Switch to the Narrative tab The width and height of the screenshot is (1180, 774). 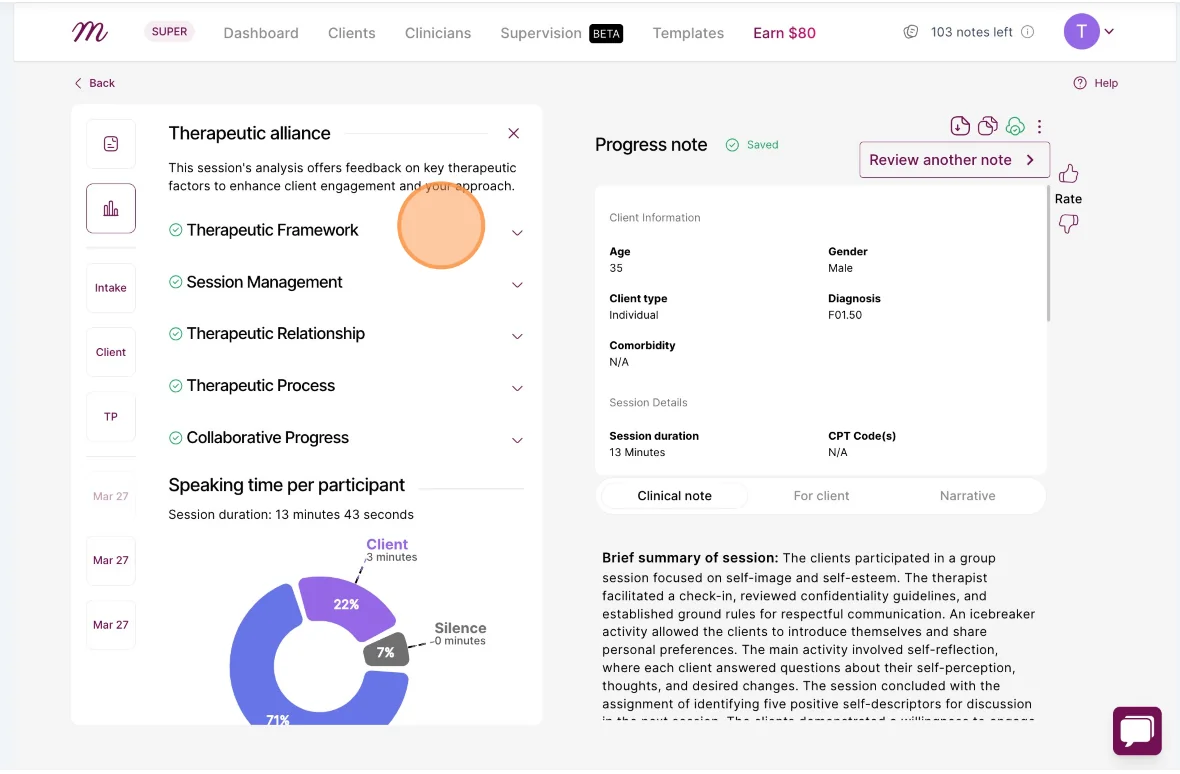(x=968, y=496)
